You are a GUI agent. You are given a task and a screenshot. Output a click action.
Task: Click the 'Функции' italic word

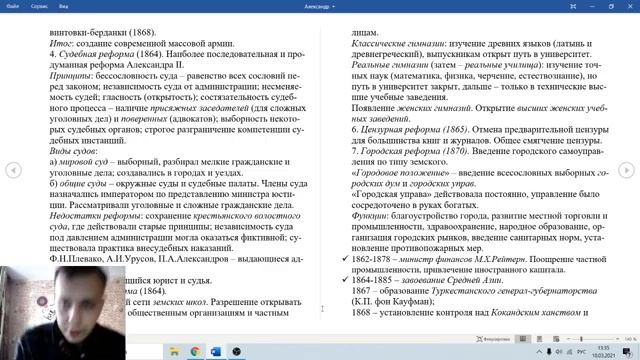369,216
